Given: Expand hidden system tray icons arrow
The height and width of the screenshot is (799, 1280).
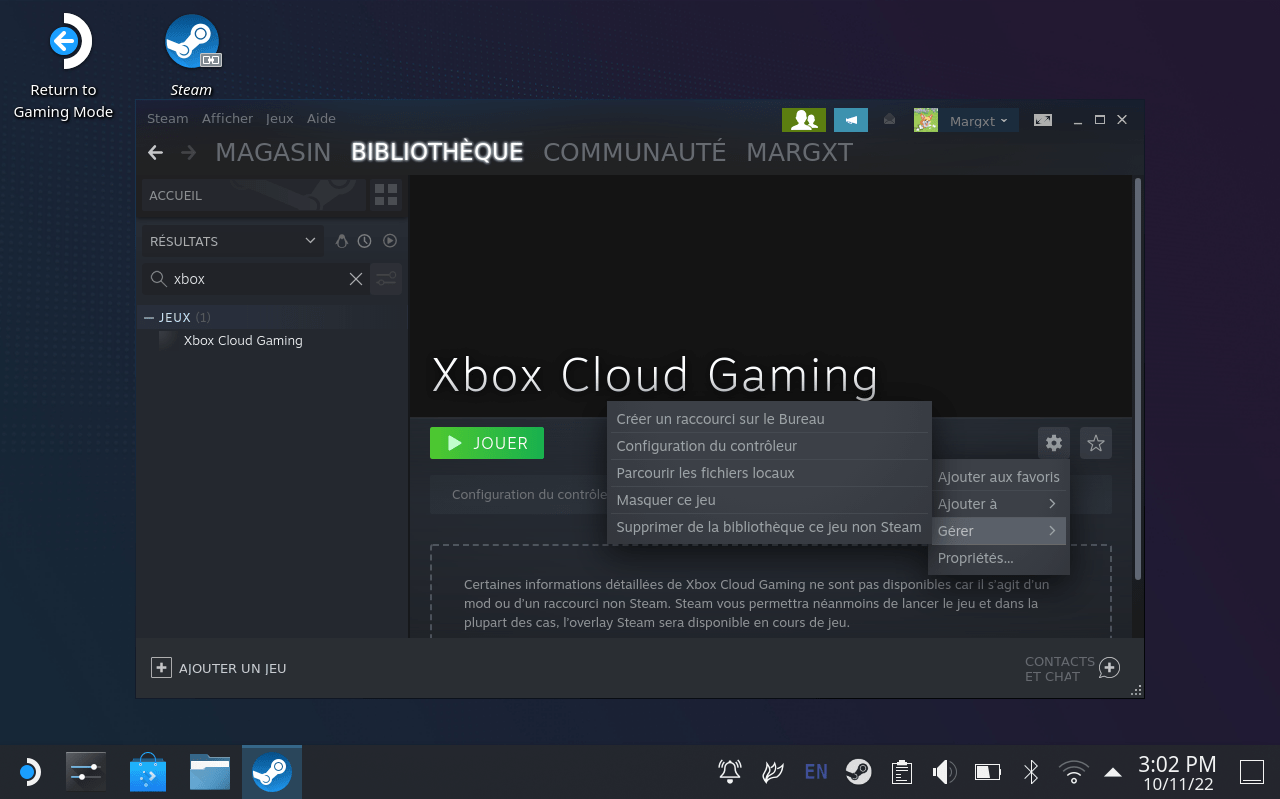Looking at the screenshot, I should 1112,772.
